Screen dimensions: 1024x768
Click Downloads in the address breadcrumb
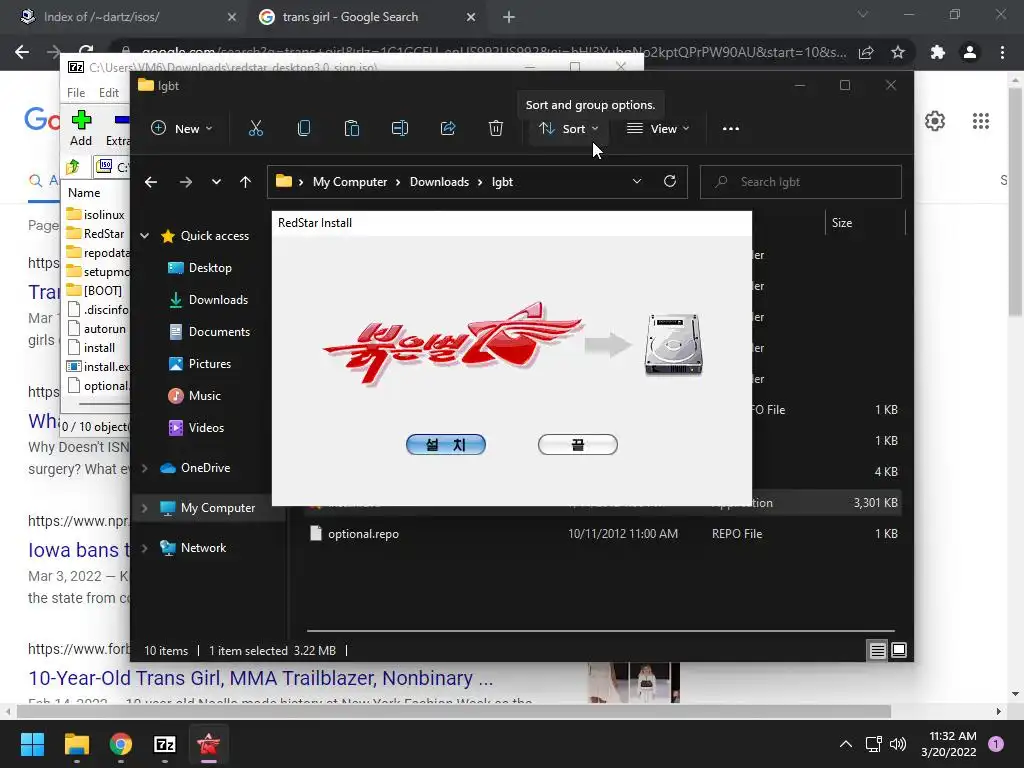(440, 182)
